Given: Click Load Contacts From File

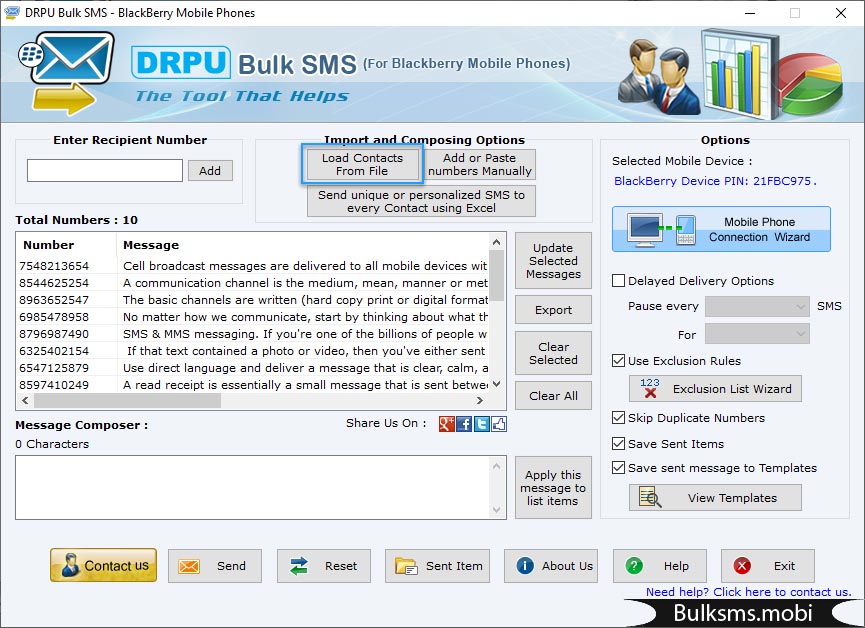Looking at the screenshot, I should click(362, 164).
